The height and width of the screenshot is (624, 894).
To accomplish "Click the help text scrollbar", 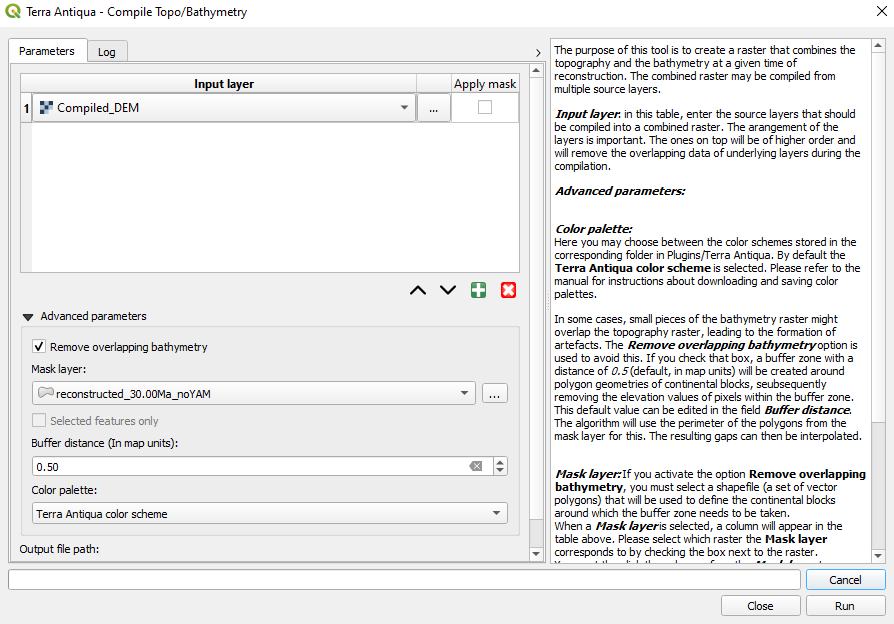I will tap(878, 300).
